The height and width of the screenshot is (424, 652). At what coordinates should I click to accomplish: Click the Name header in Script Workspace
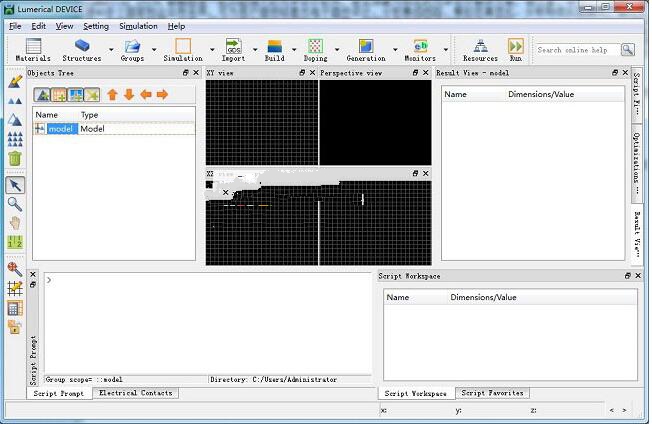(x=398, y=297)
